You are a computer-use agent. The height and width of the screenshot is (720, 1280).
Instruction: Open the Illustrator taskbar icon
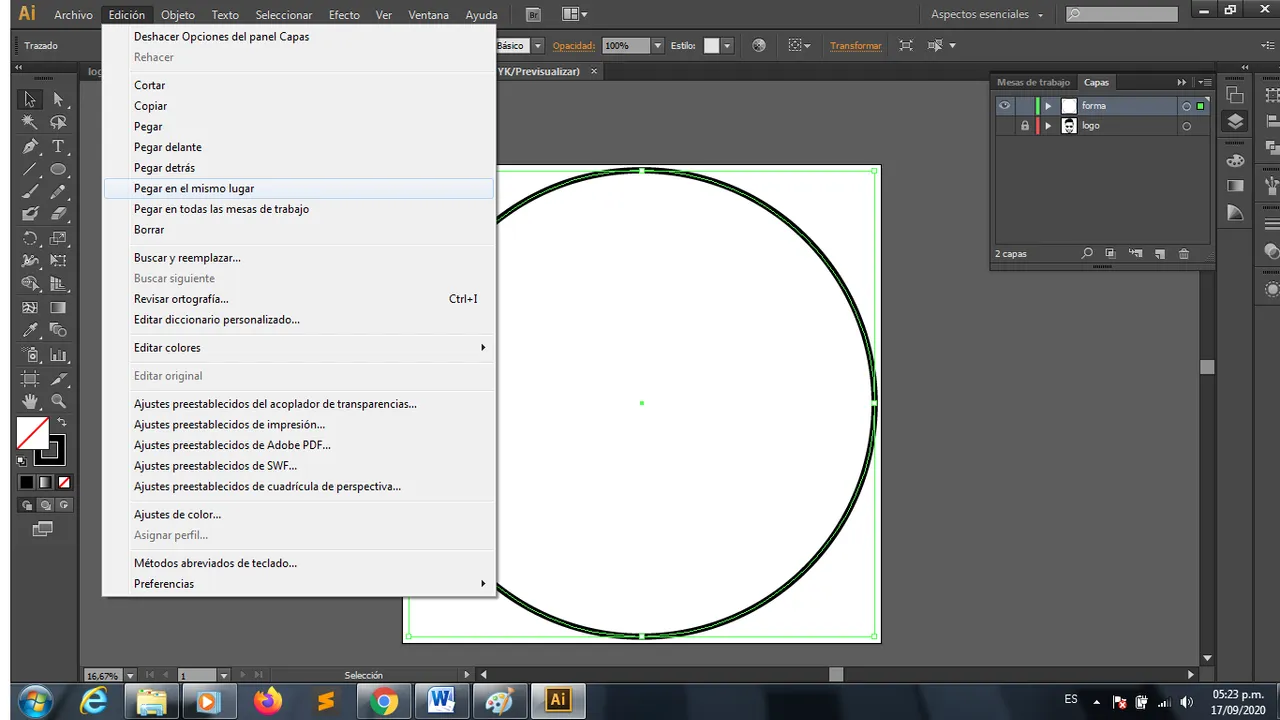pyautogui.click(x=558, y=700)
